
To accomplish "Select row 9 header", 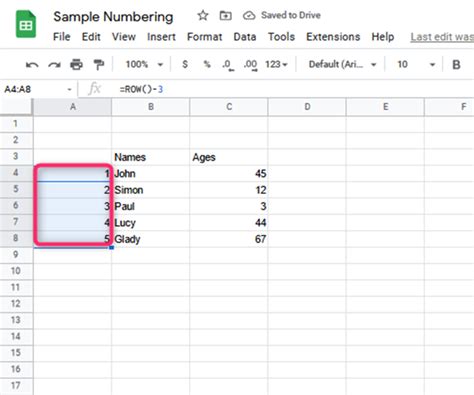I will pos(16,255).
